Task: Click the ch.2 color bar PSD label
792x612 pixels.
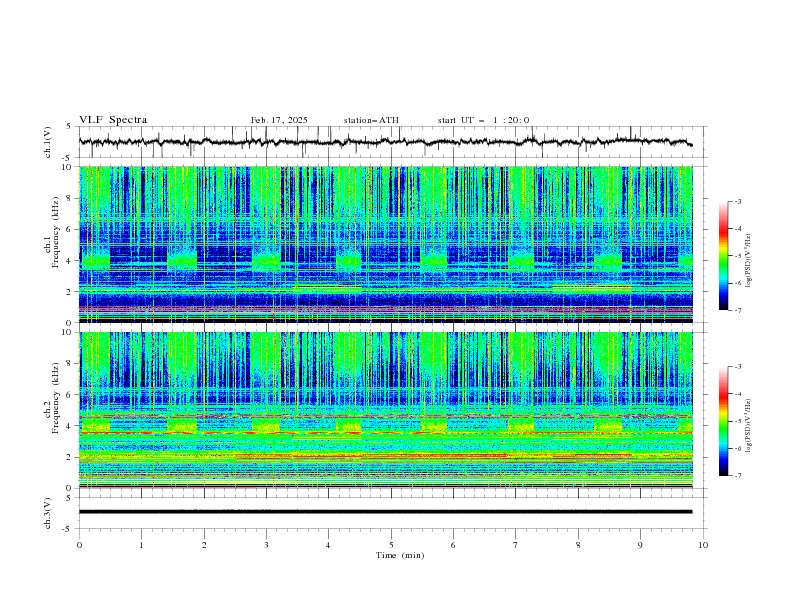Action: [x=749, y=426]
